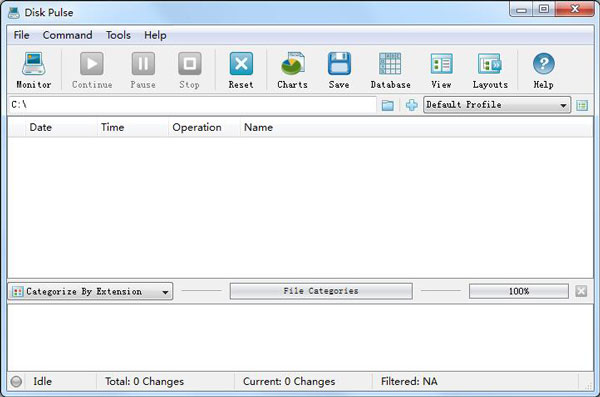Screen dimensions: 600x397
Task: Open the Layouts toolbar icon
Action: [x=490, y=70]
